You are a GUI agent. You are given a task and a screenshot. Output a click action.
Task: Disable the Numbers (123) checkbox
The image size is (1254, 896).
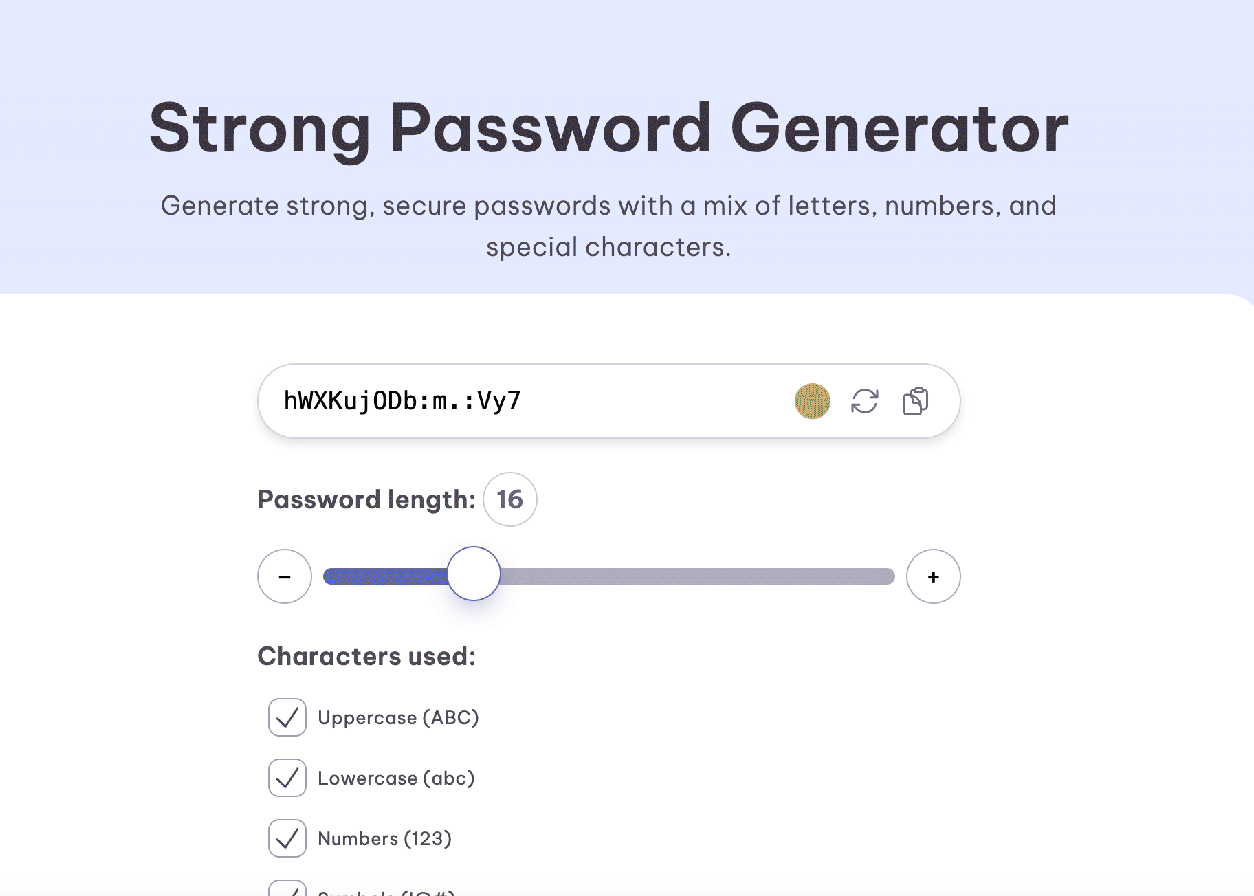coord(287,838)
